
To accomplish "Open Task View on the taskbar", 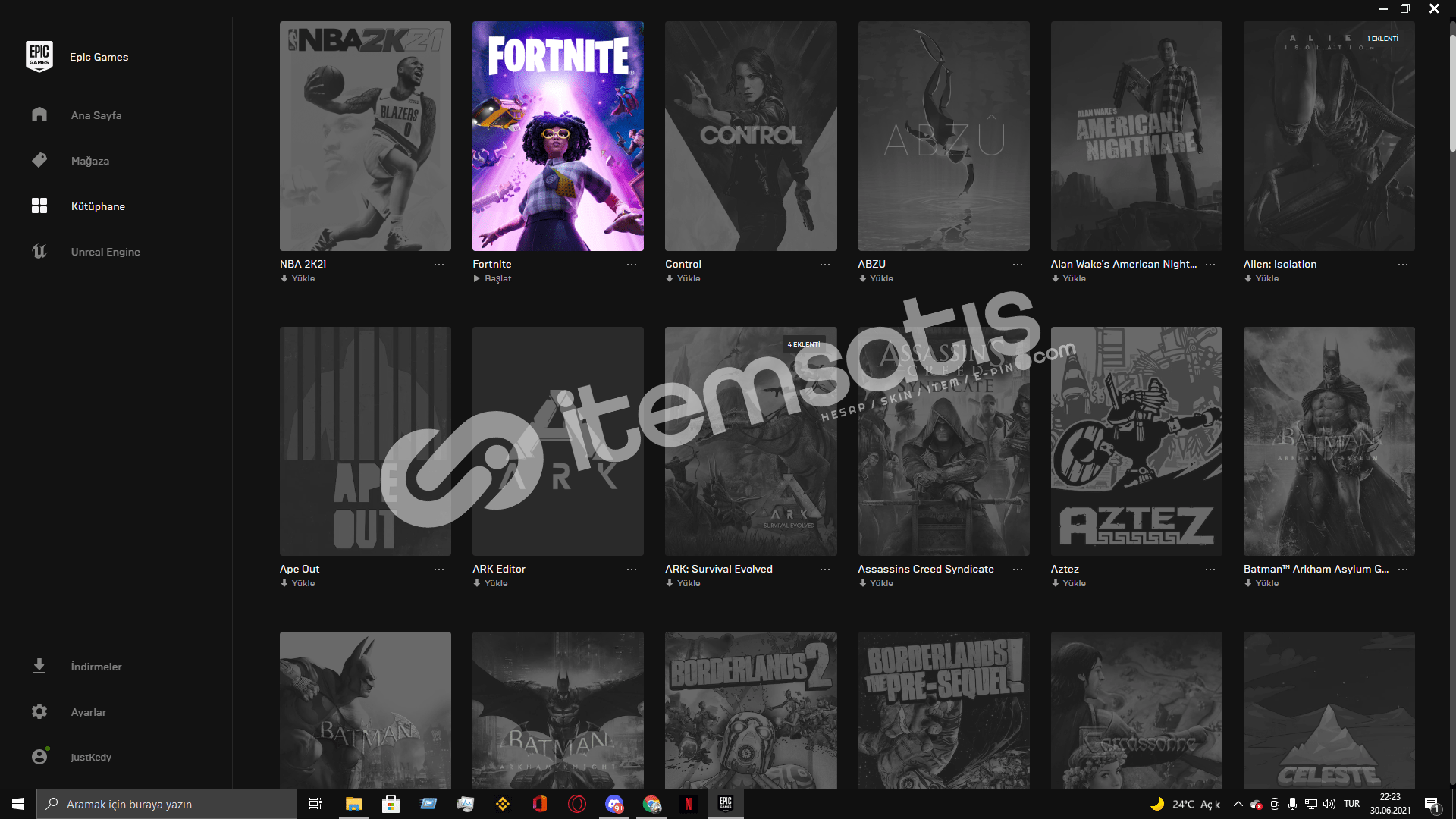I will 315,804.
